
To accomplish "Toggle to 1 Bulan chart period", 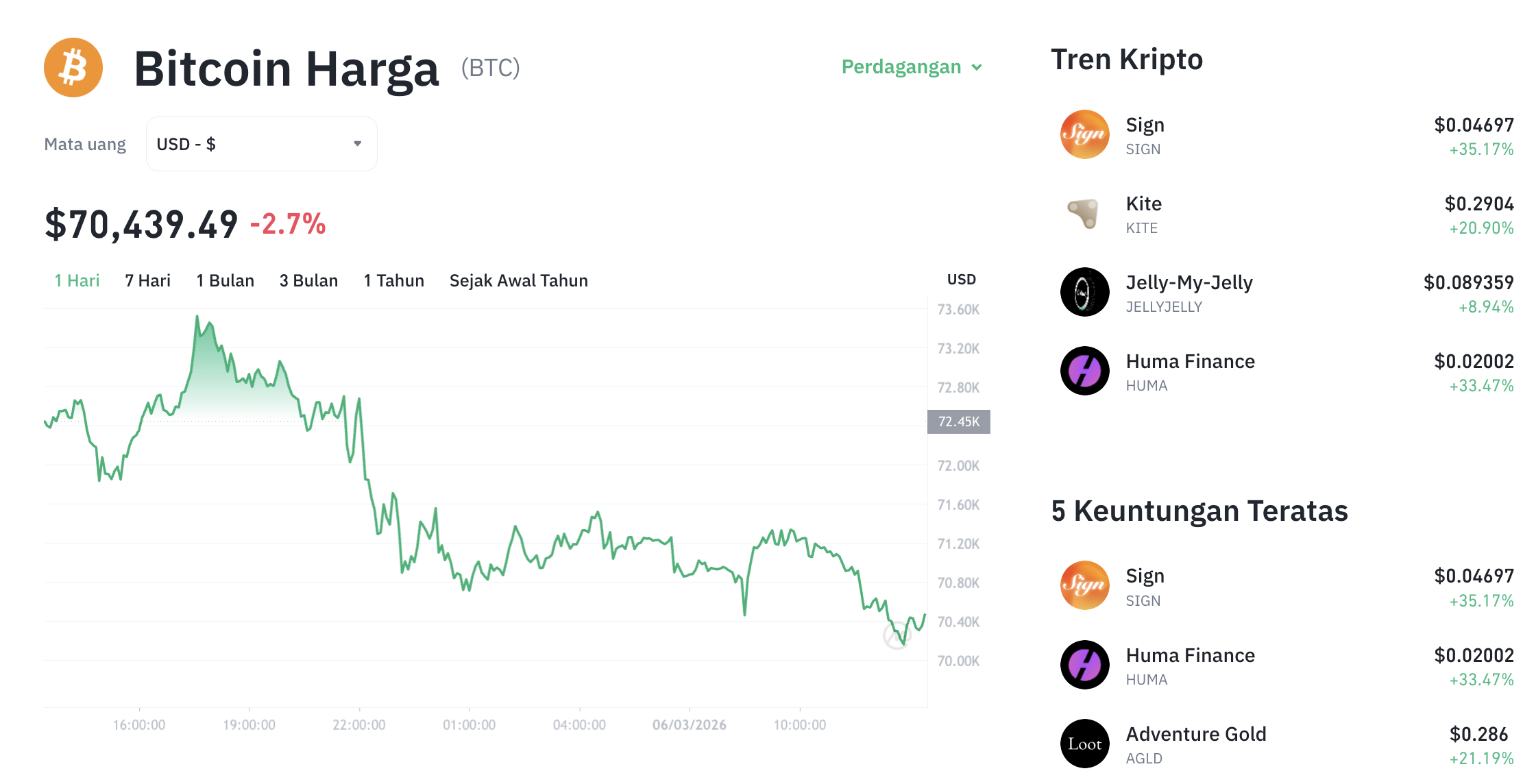I will pos(225,280).
